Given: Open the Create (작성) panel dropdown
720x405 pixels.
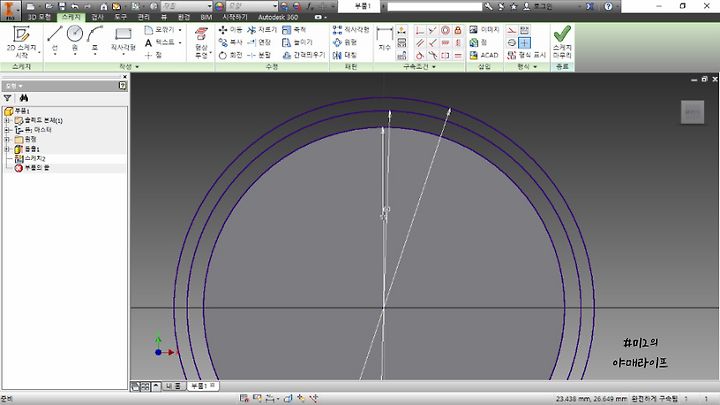Looking at the screenshot, I should click(129, 67).
